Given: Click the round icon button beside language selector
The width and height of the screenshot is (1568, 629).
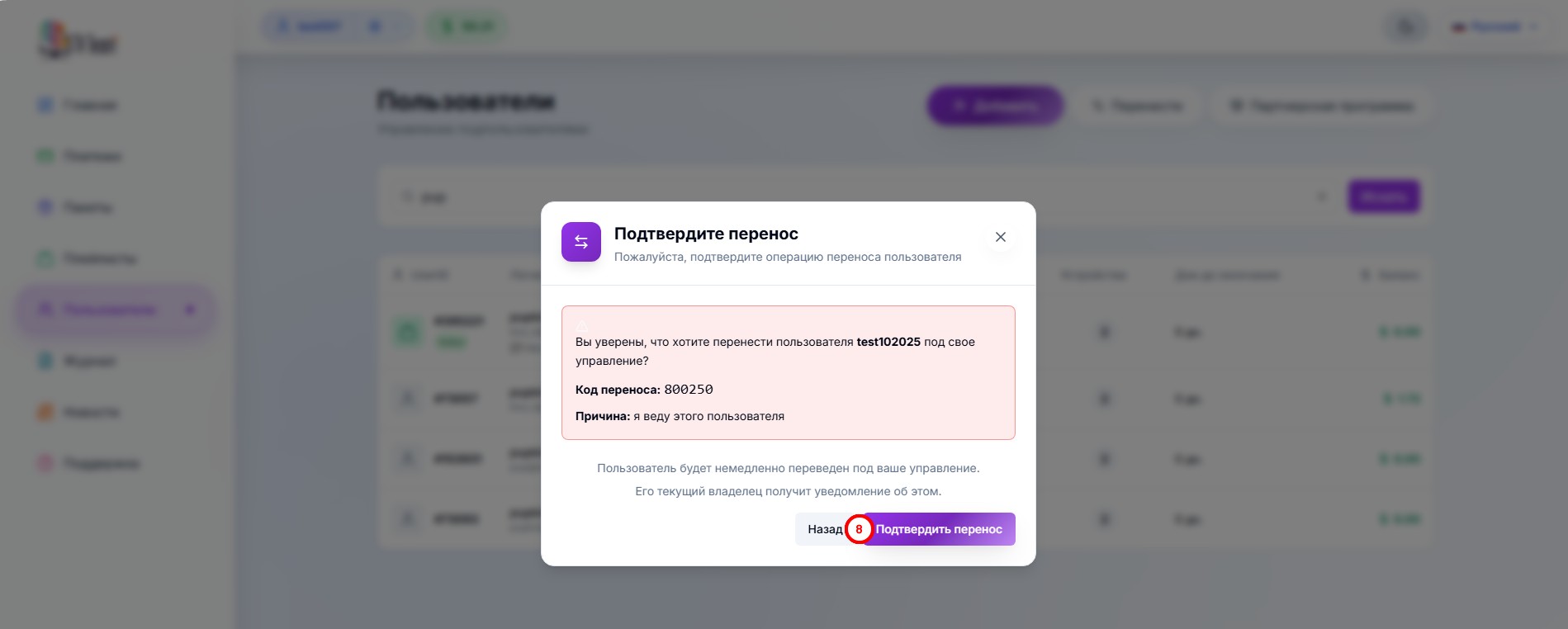Looking at the screenshot, I should coord(1405,27).
